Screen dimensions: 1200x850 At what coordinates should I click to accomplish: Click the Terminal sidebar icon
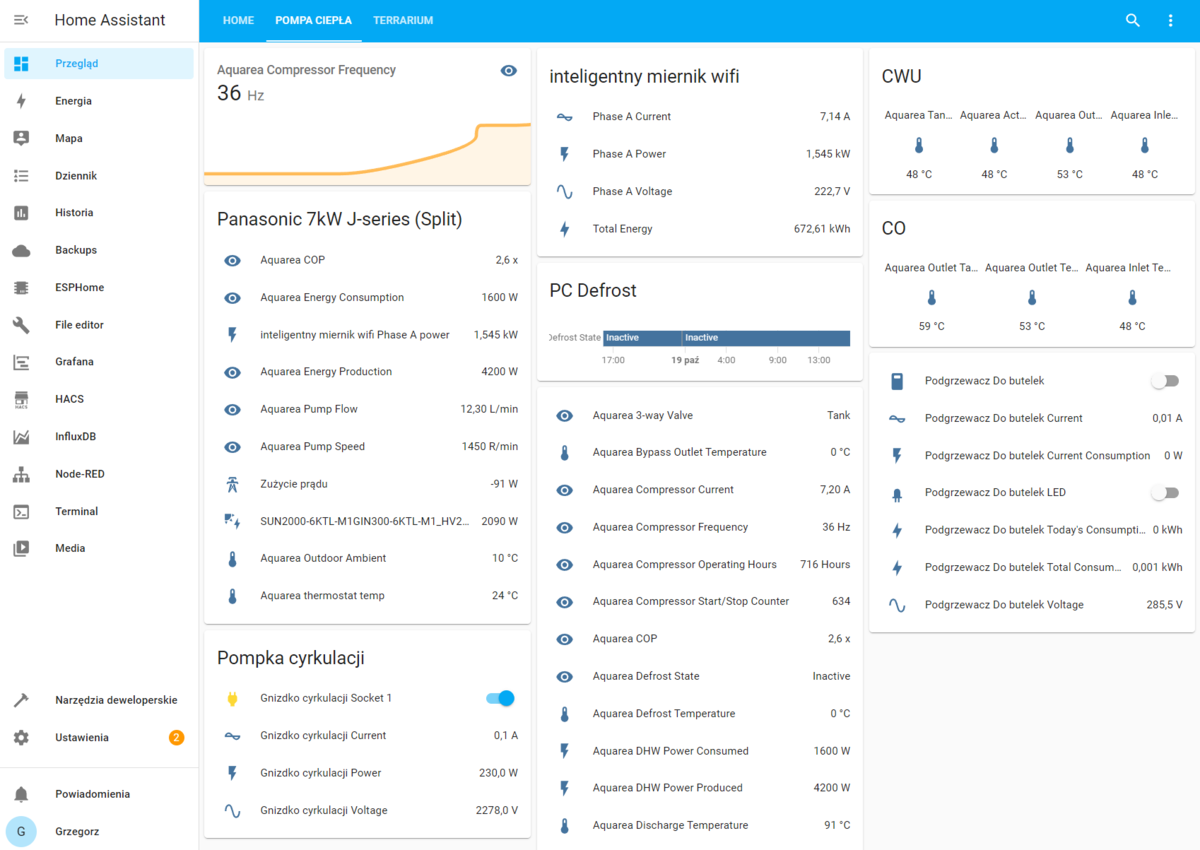(x=21, y=511)
